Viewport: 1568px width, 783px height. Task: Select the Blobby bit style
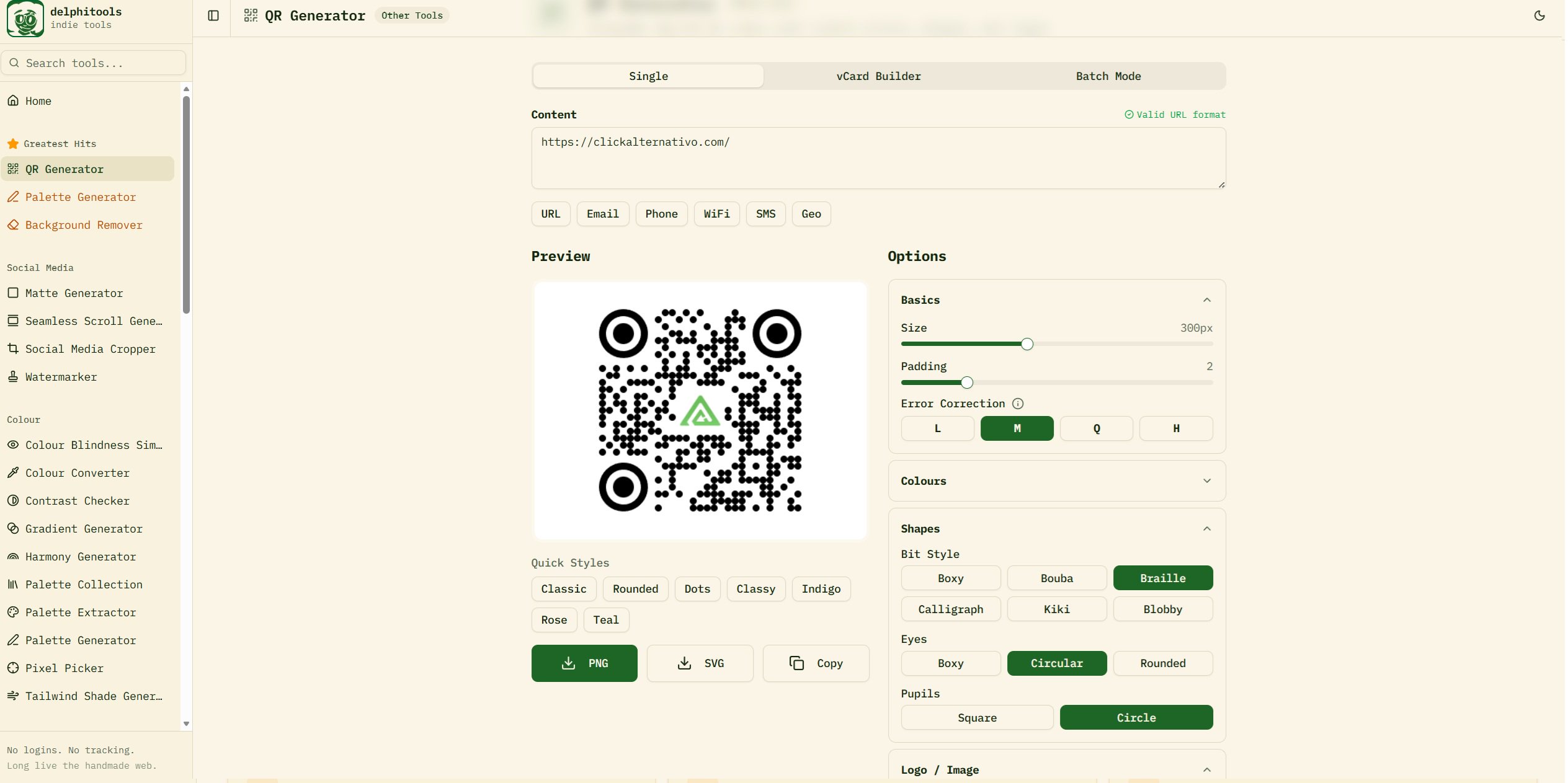[x=1163, y=609]
